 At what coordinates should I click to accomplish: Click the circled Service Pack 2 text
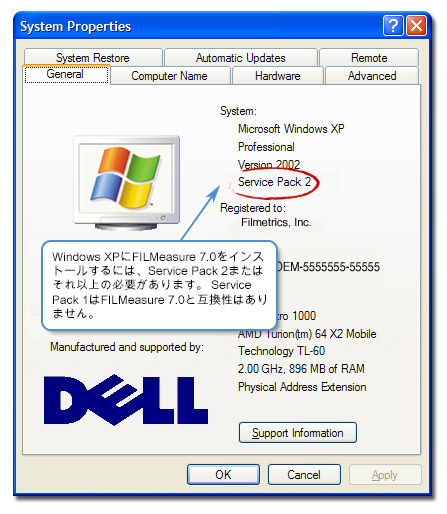(x=274, y=182)
